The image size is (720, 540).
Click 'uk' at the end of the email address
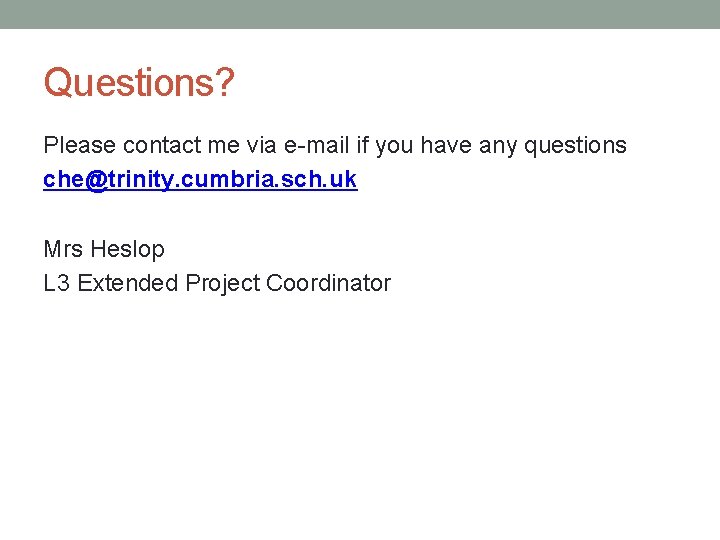pos(344,180)
